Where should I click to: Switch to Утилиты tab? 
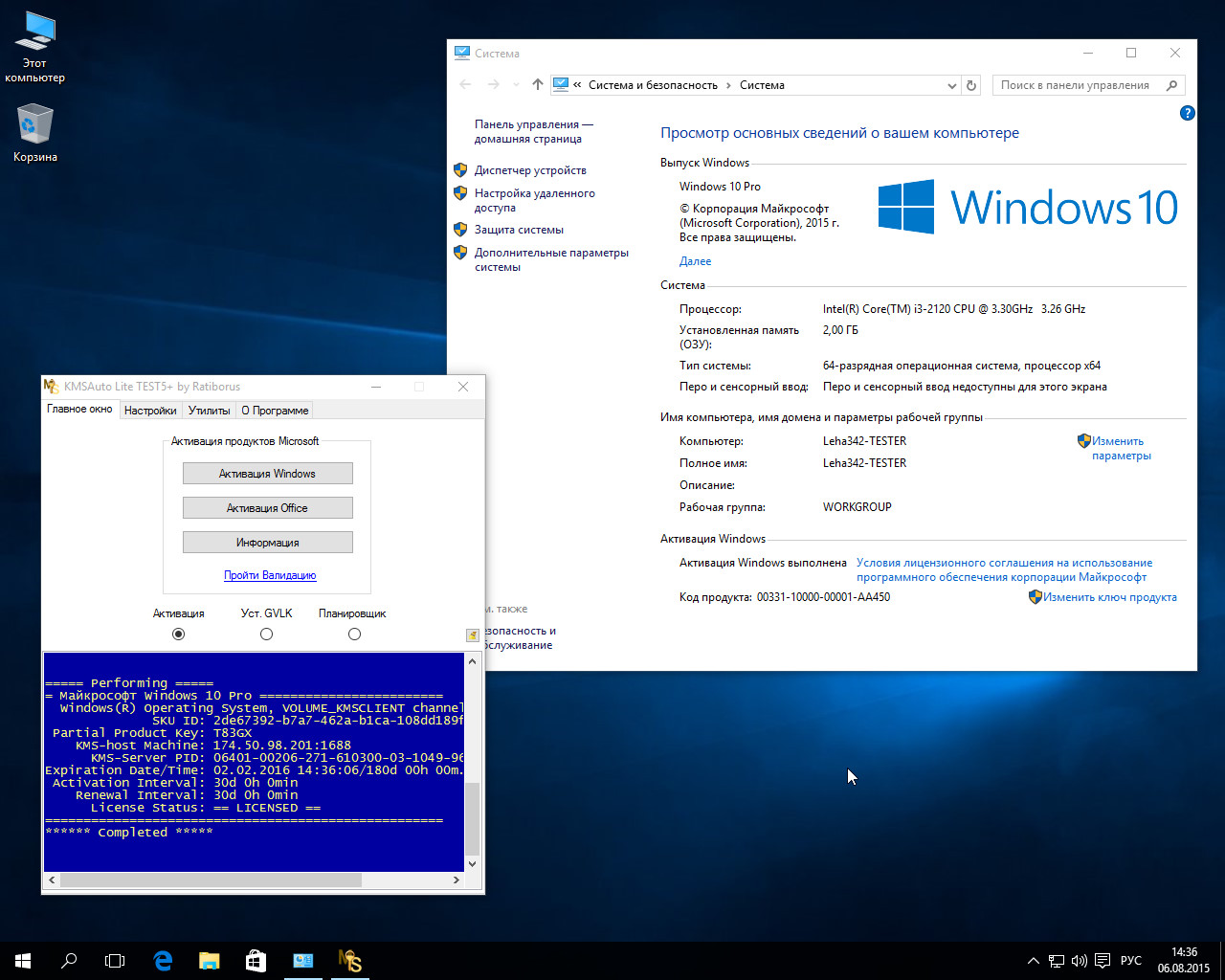tap(209, 411)
